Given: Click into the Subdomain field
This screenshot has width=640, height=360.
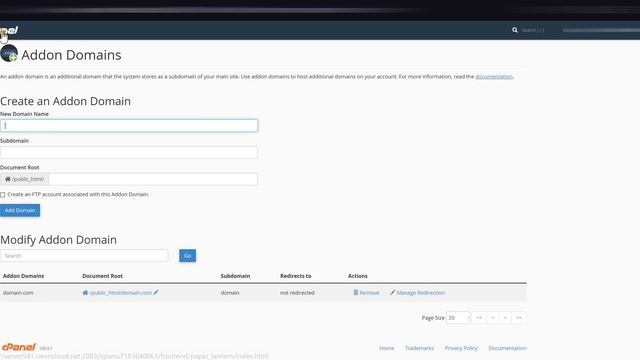Looking at the screenshot, I should click(x=129, y=152).
